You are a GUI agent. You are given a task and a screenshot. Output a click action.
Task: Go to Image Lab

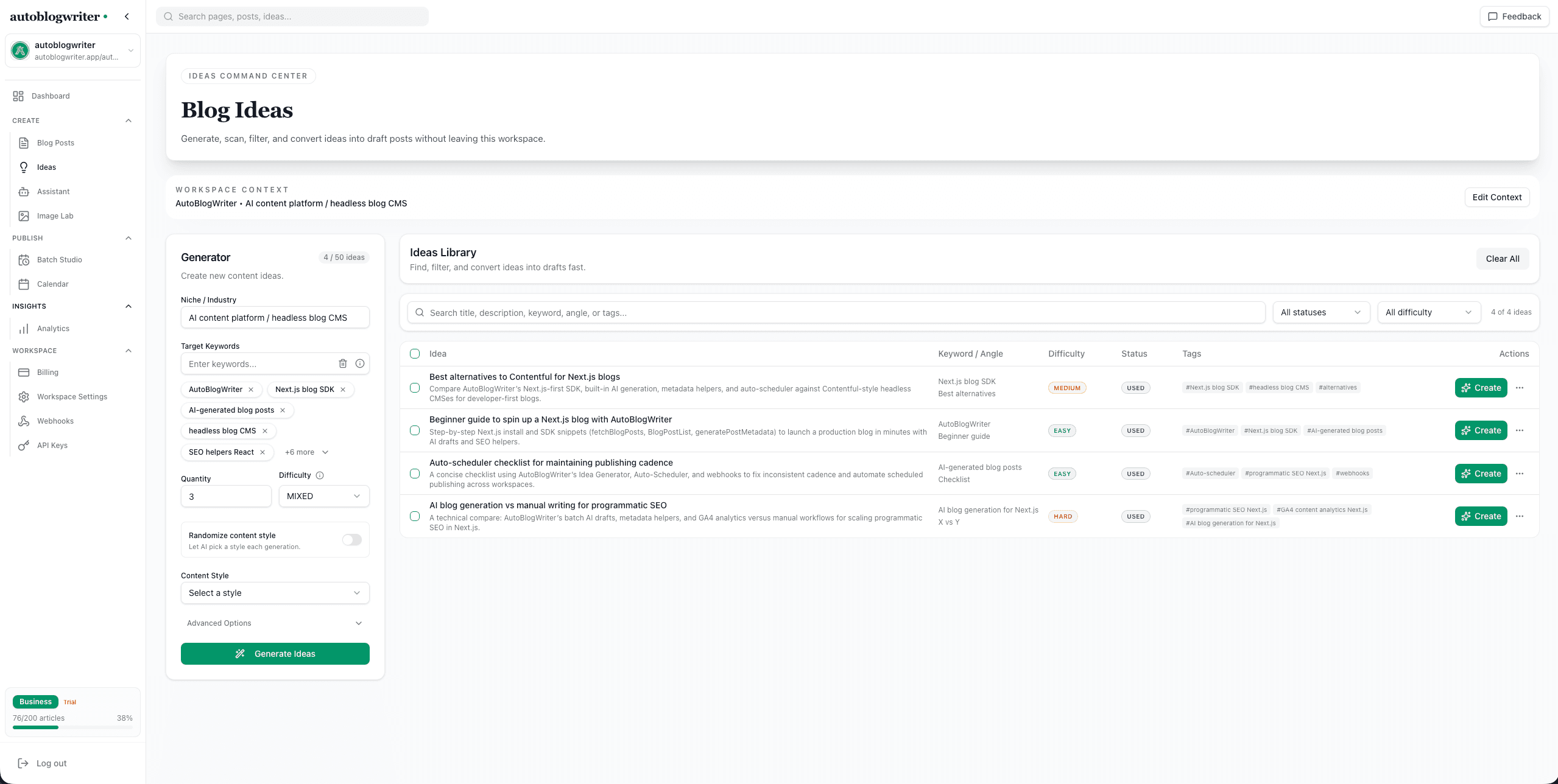coord(55,215)
